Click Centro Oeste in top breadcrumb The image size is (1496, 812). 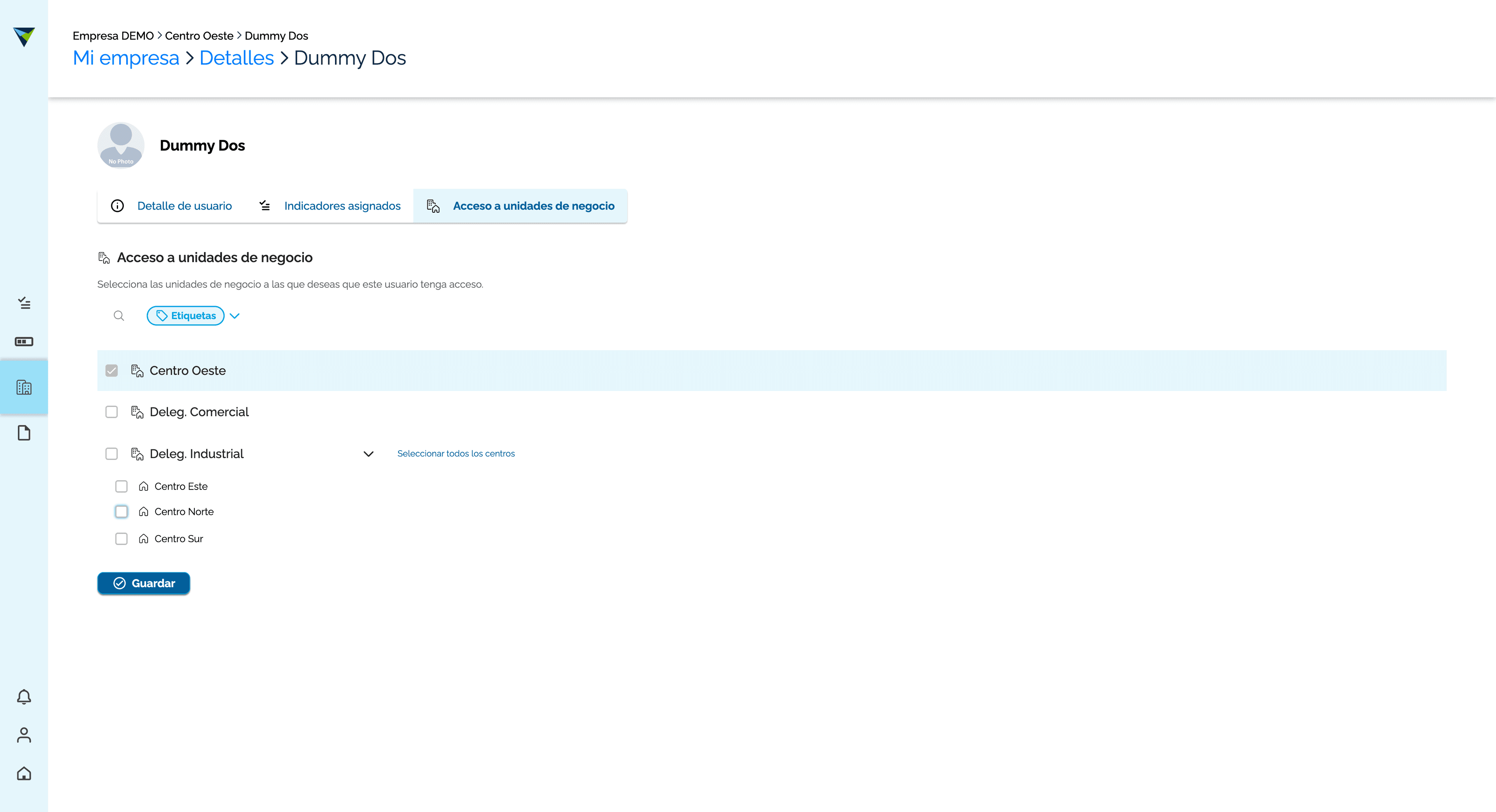pyautogui.click(x=199, y=36)
